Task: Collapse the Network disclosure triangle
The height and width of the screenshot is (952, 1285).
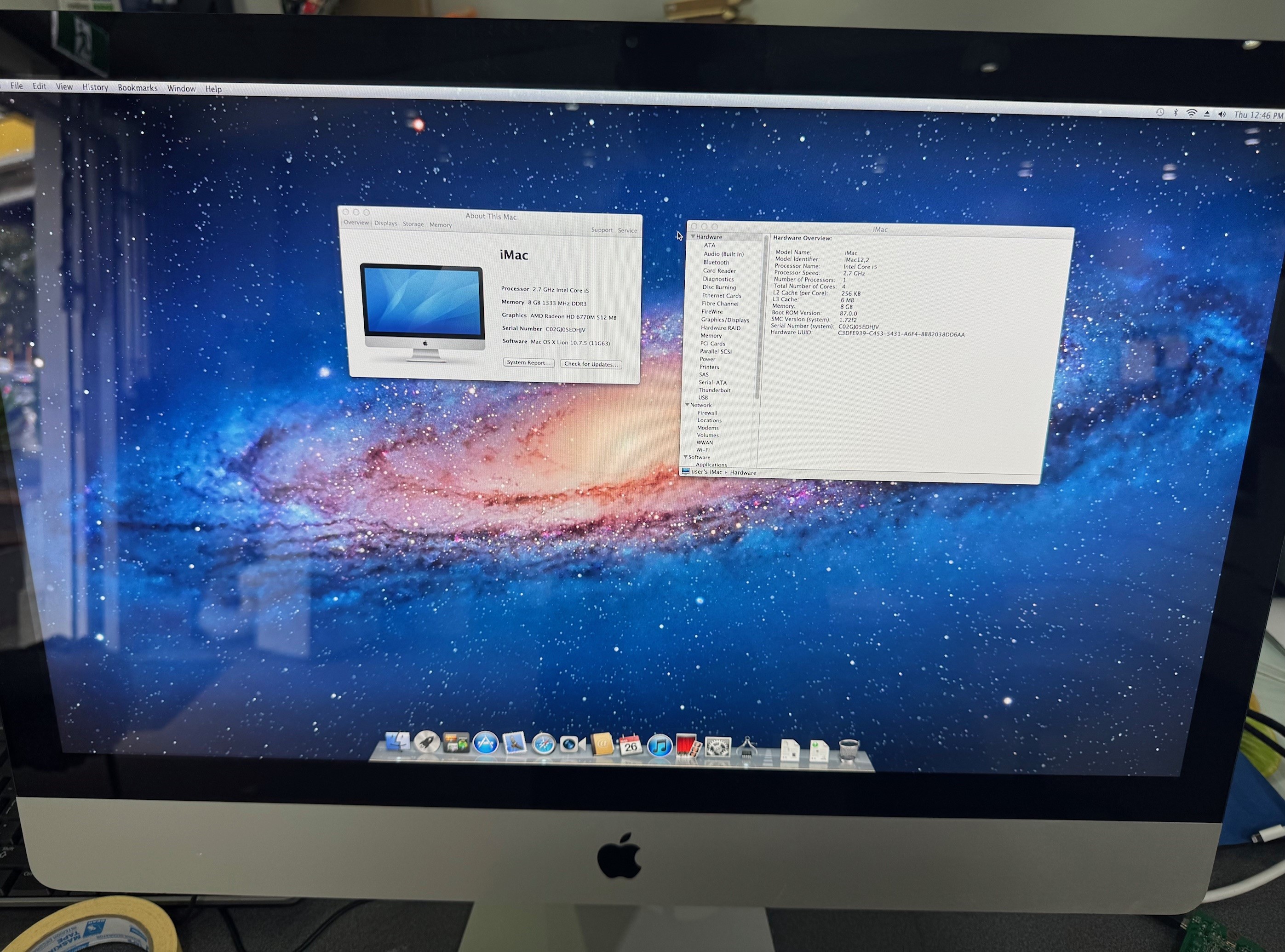Action: coord(687,405)
